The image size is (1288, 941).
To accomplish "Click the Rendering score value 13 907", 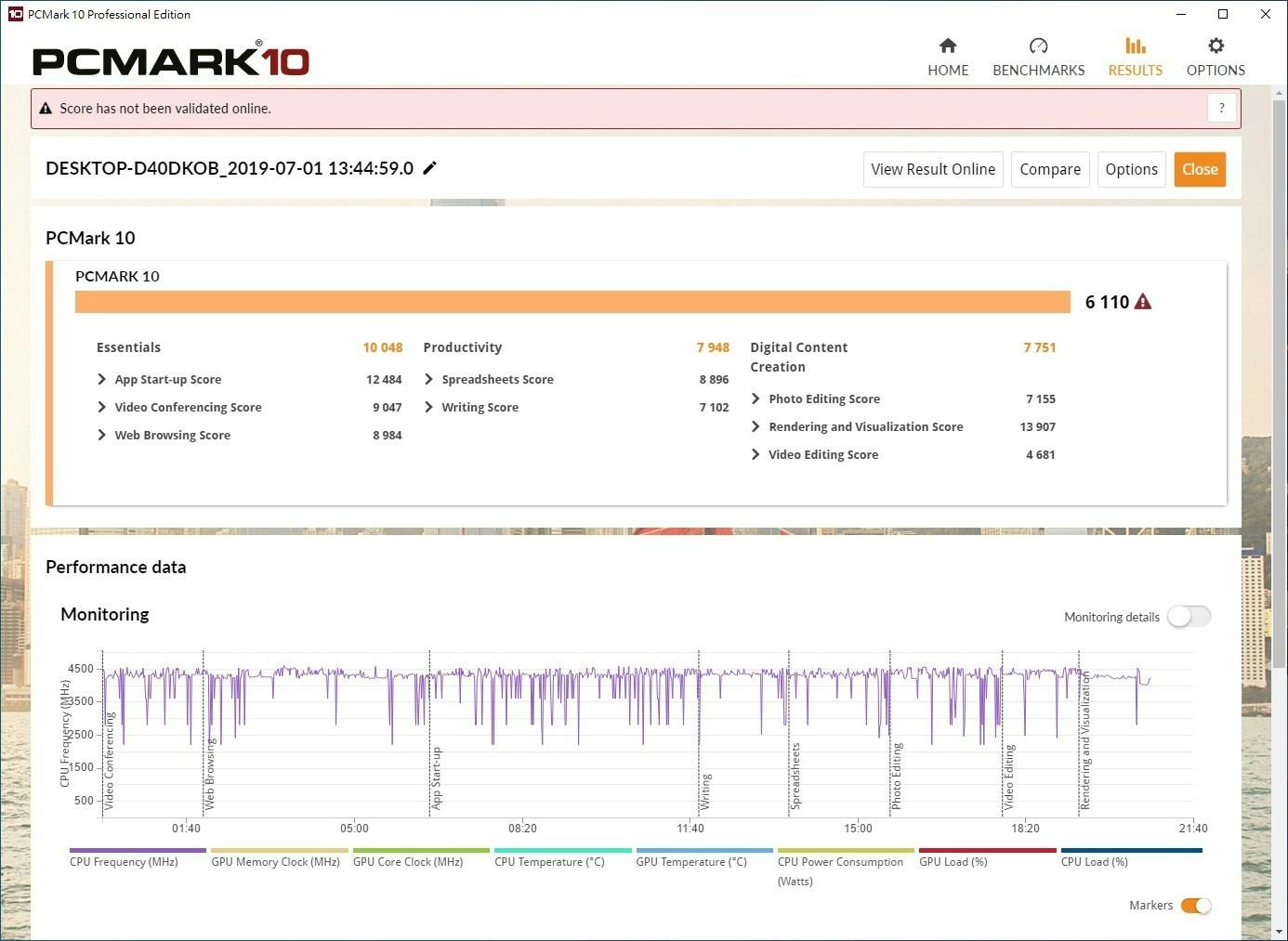I will [x=1038, y=426].
